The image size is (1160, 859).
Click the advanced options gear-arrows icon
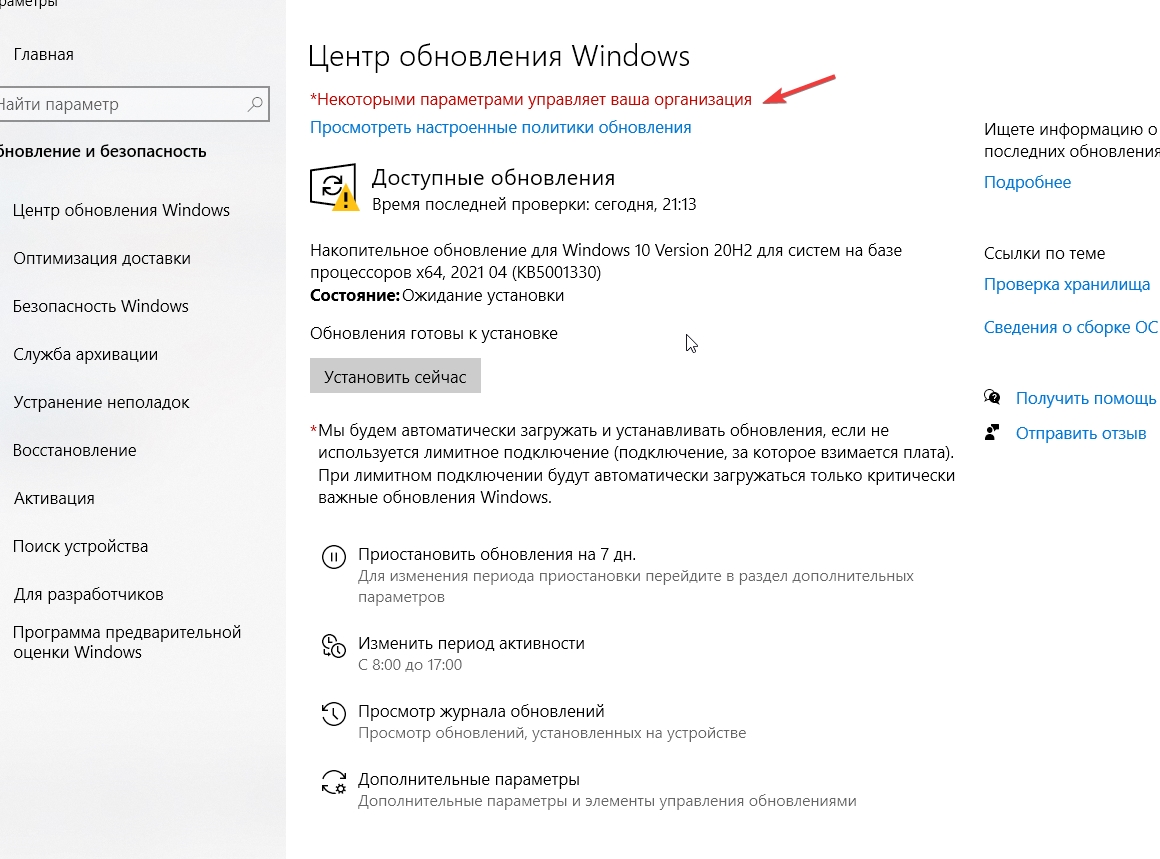click(333, 781)
